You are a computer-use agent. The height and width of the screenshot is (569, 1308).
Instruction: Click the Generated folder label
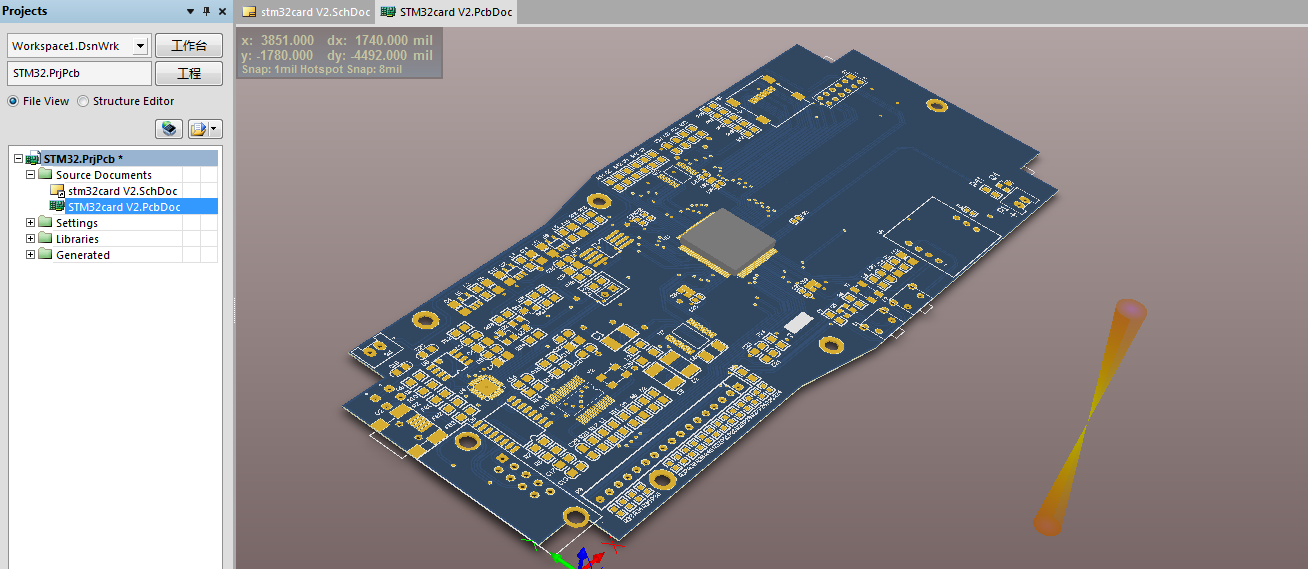83,255
